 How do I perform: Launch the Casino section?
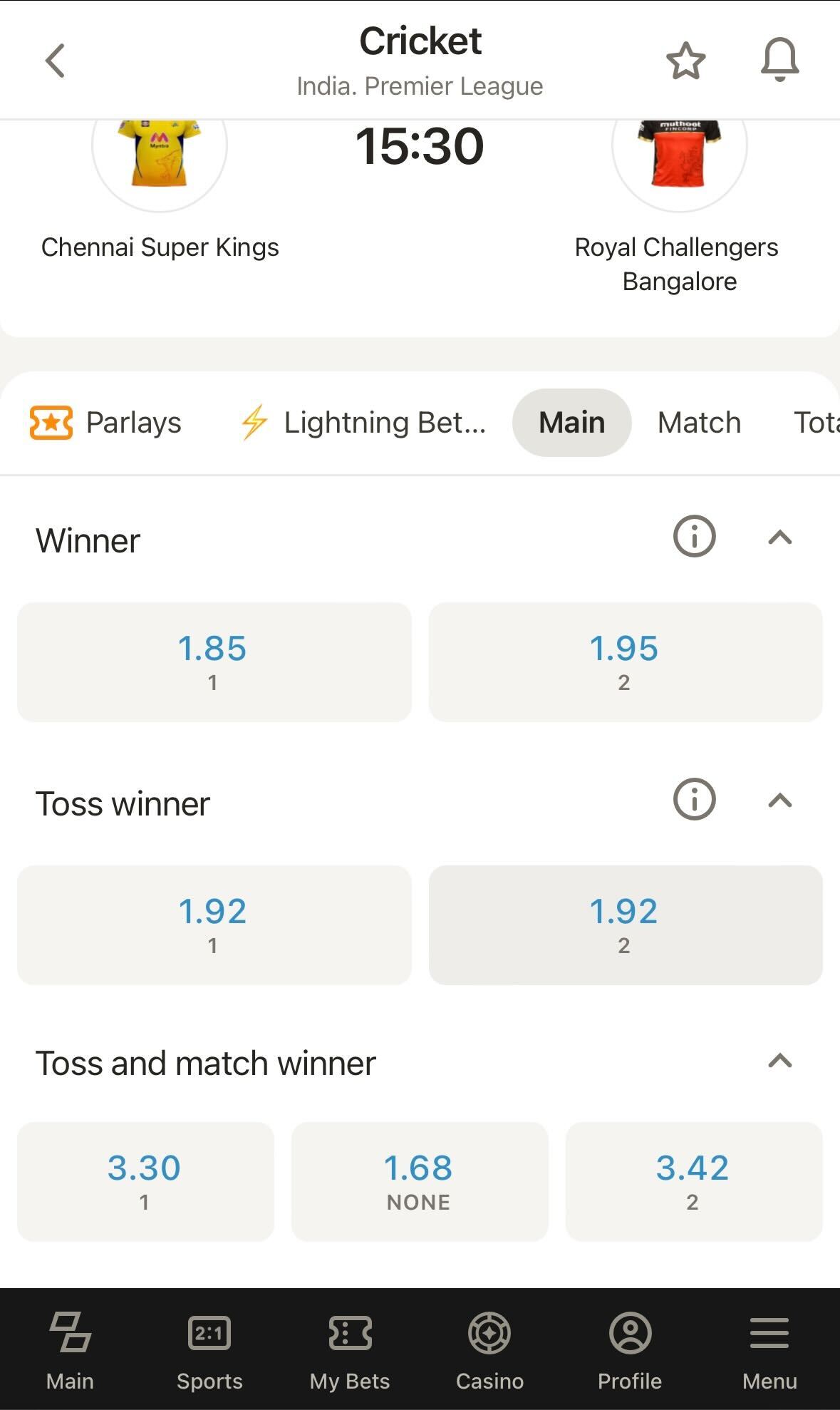coord(489,1351)
